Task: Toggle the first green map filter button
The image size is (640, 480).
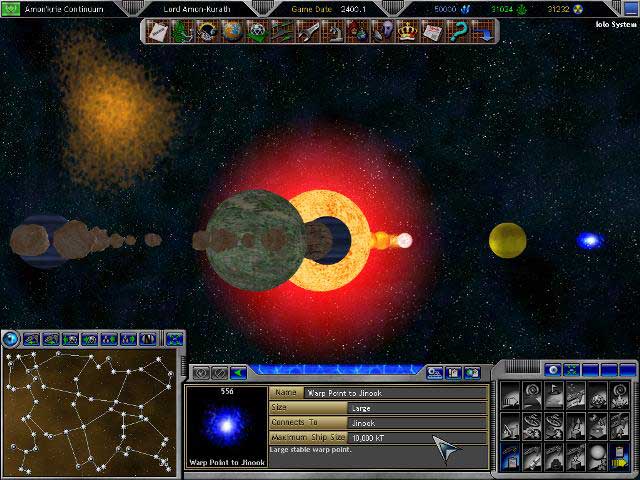Action: [32, 339]
